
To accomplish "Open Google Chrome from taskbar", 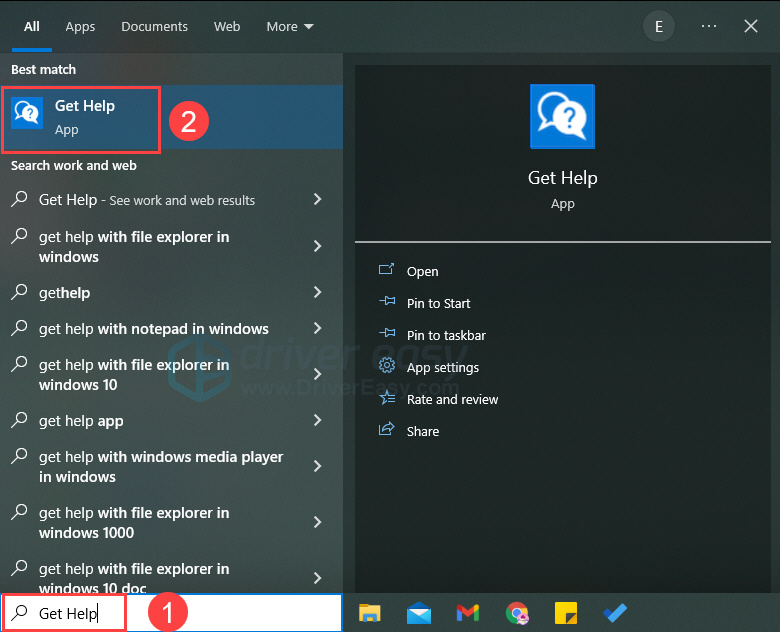I will point(517,613).
